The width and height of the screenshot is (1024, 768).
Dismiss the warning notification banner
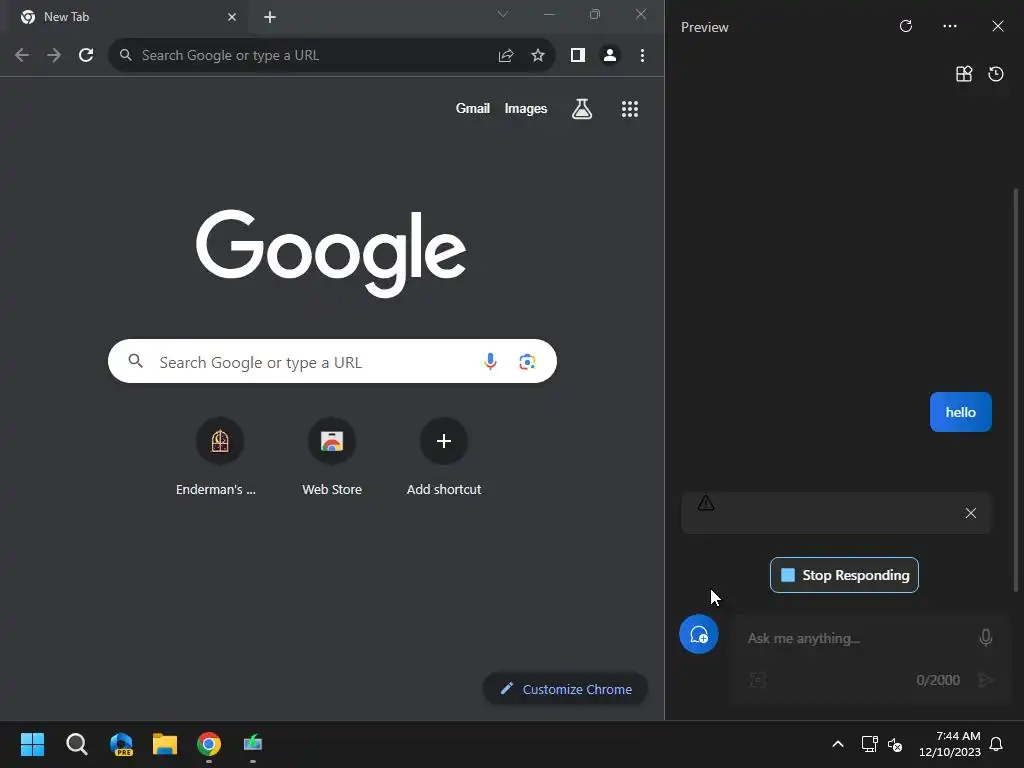970,513
